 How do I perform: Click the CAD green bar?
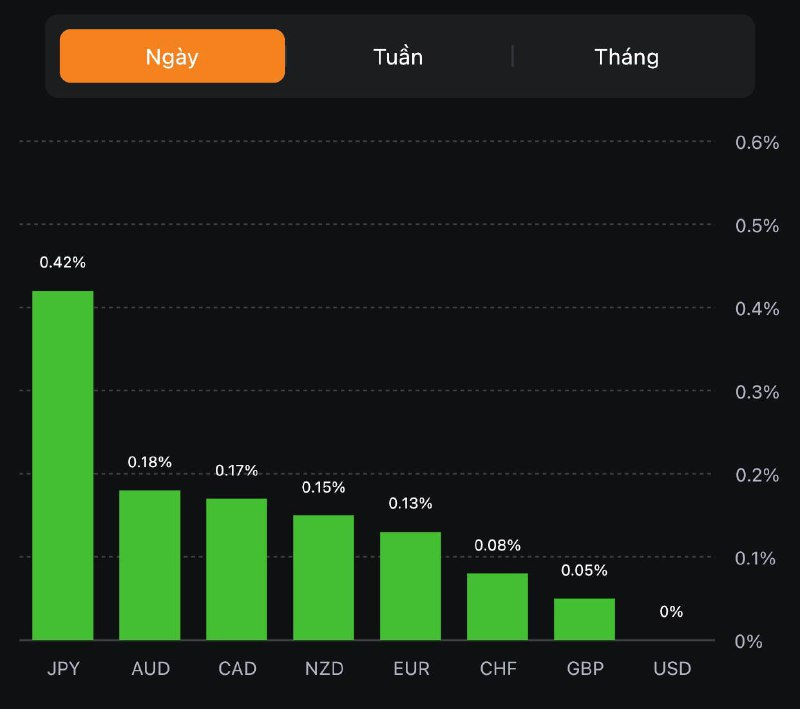[x=237, y=569]
